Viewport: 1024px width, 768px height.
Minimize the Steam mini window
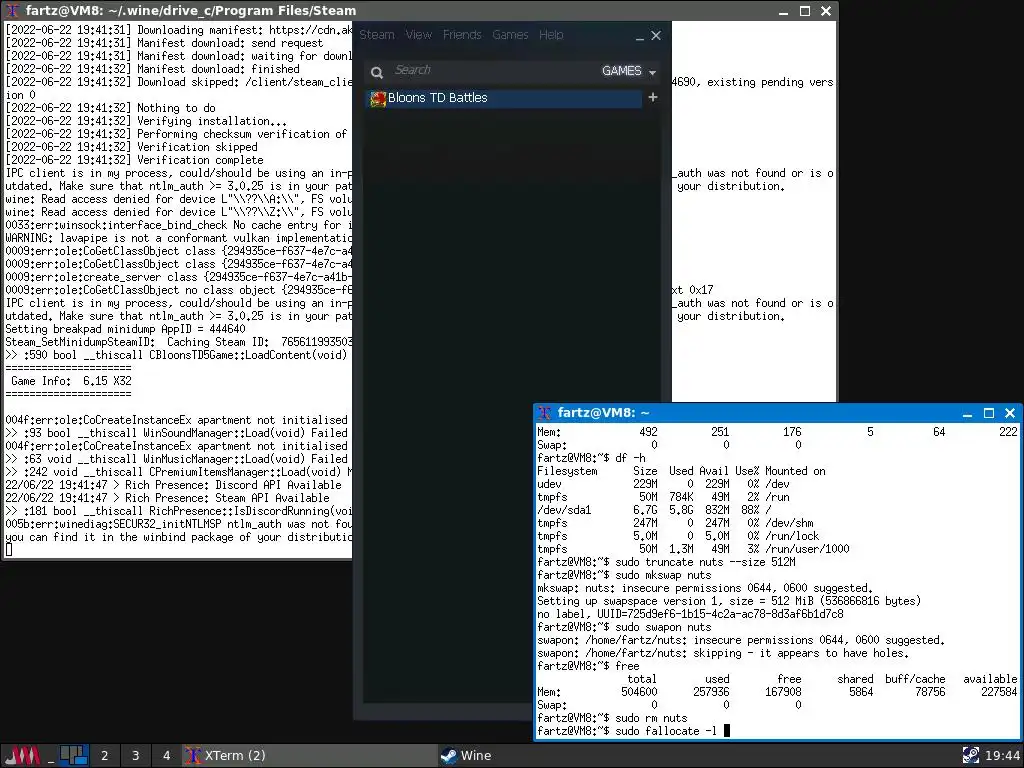tap(639, 37)
